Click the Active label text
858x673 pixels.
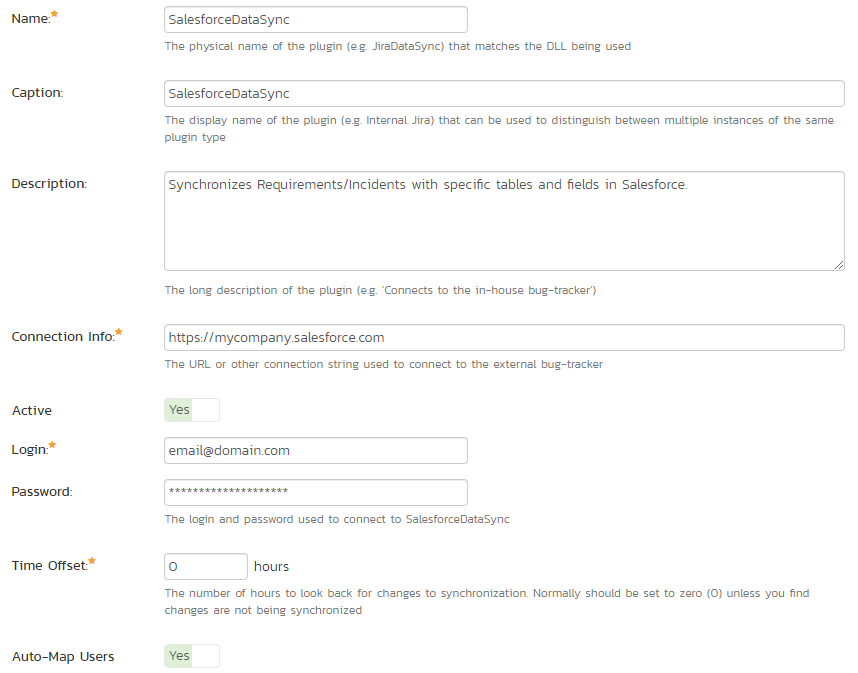point(32,411)
